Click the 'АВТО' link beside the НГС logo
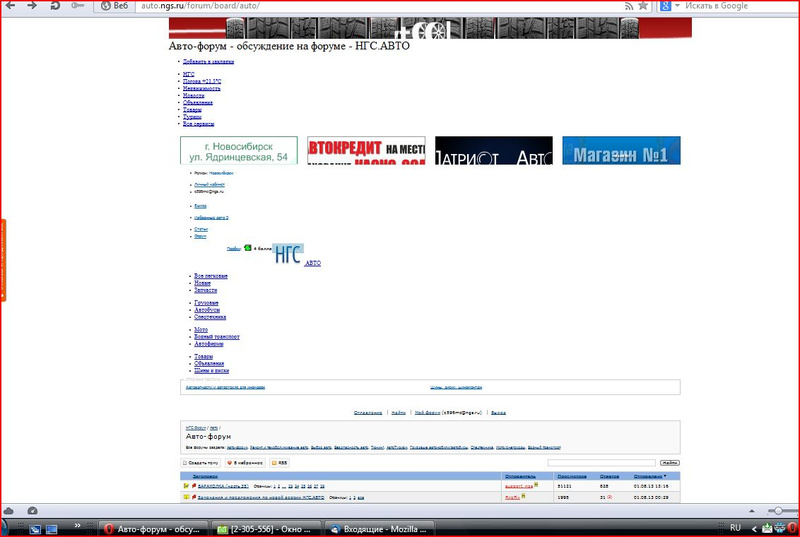 313,264
